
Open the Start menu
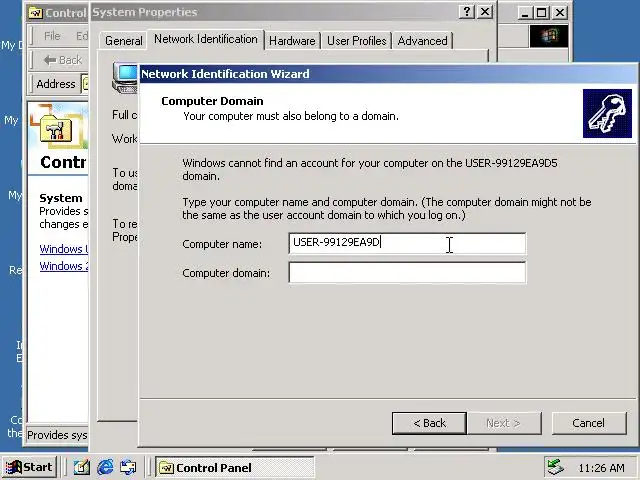(29, 467)
